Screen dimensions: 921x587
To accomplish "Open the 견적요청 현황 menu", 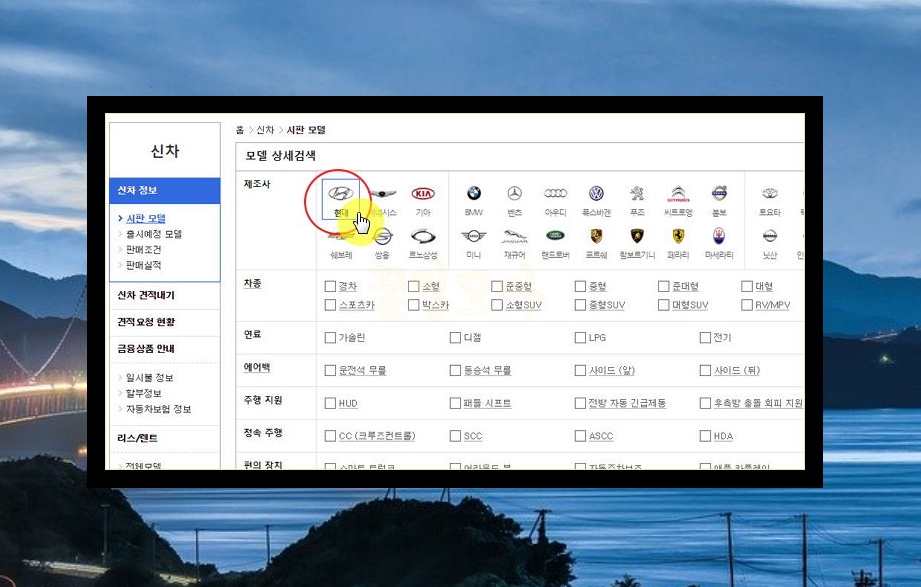I will pyautogui.click(x=146, y=321).
